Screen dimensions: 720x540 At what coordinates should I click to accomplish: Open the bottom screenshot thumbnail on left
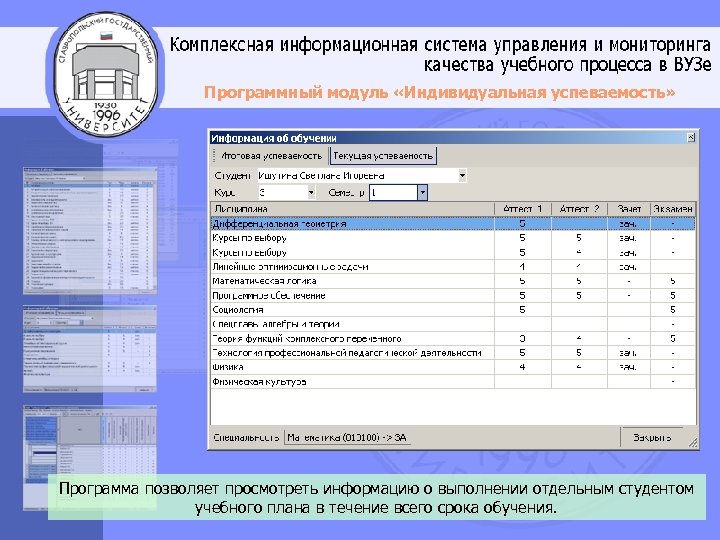pos(90,458)
